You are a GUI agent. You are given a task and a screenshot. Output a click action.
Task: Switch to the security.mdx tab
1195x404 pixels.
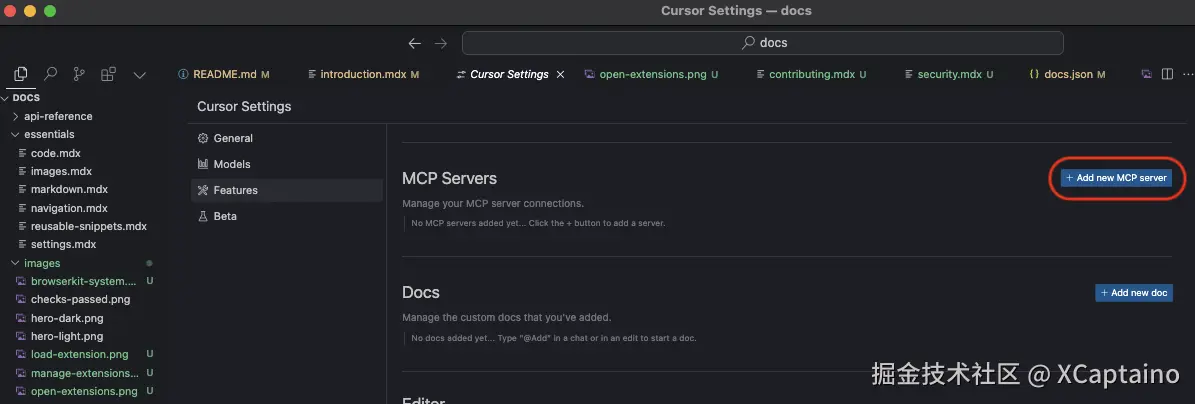949,74
